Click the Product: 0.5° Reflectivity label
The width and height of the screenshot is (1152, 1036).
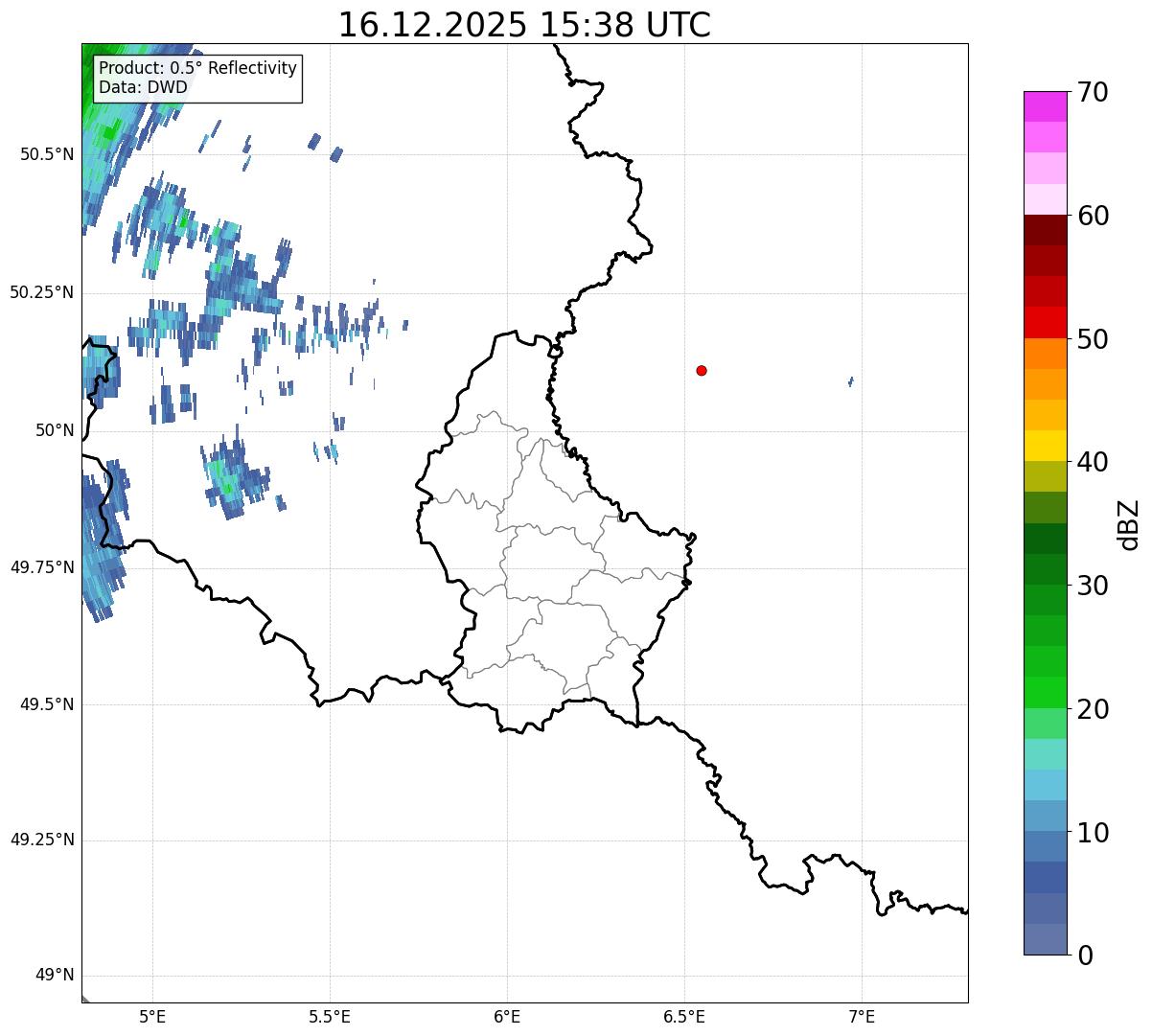click(197, 69)
